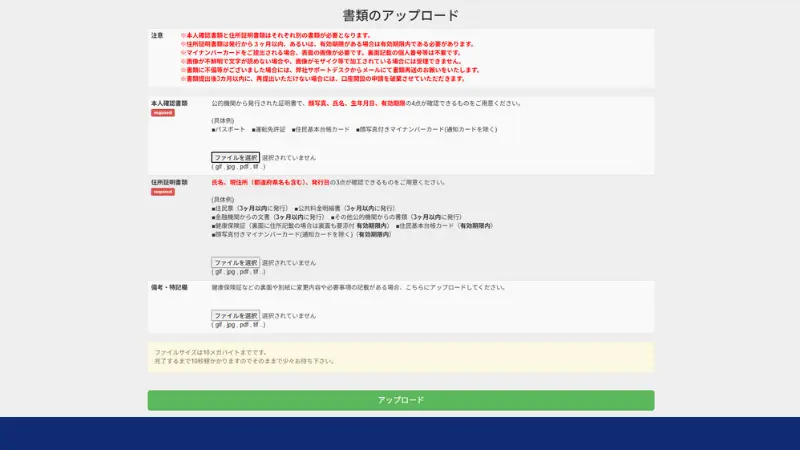Click file chooser button for 住所証明書類
Screen dimensions: 800x450
235,262
